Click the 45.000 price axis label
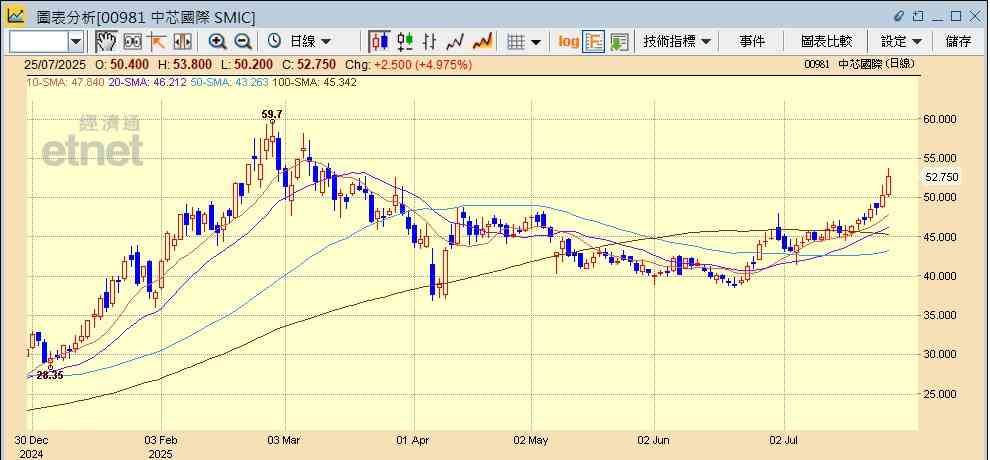Screen dimensions: 990x460 click(938, 237)
